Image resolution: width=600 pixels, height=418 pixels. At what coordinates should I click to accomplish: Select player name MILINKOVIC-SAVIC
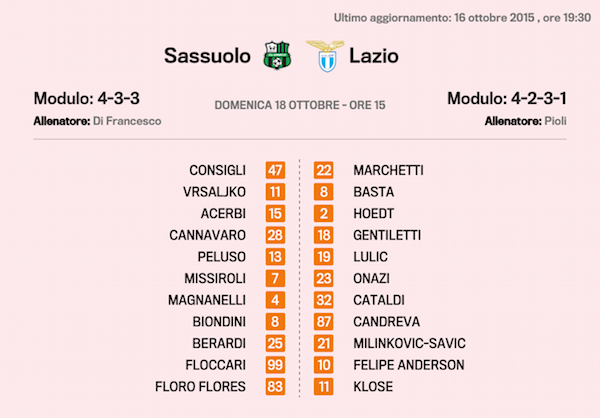coord(409,343)
